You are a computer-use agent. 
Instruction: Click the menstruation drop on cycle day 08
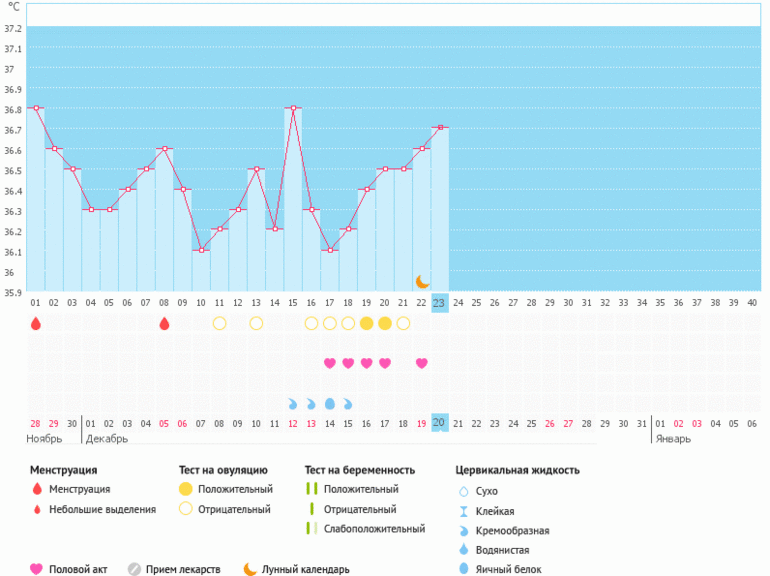[x=165, y=323]
